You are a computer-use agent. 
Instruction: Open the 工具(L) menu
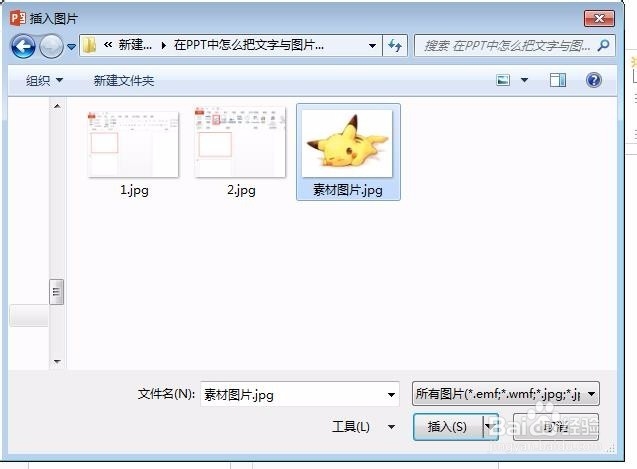tap(363, 427)
